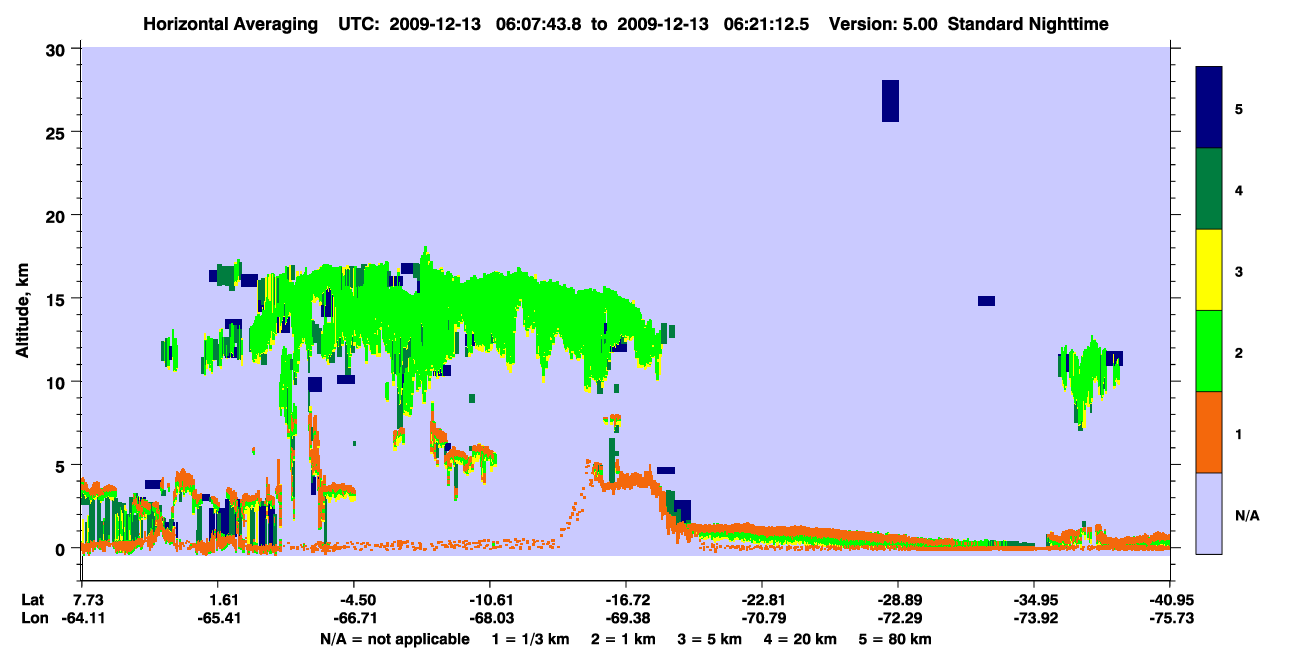Click the 0 km altitude tick label
This screenshot has height=667, width=1300.
(60, 548)
